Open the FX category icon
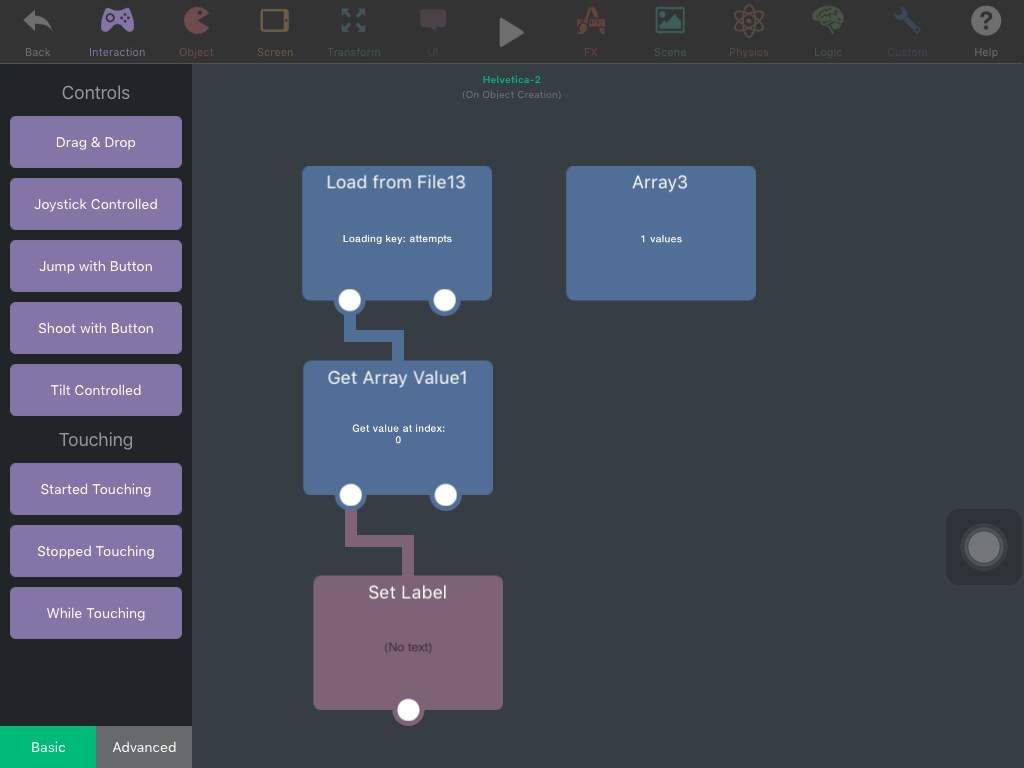Viewport: 1024px width, 768px height. coord(591,22)
